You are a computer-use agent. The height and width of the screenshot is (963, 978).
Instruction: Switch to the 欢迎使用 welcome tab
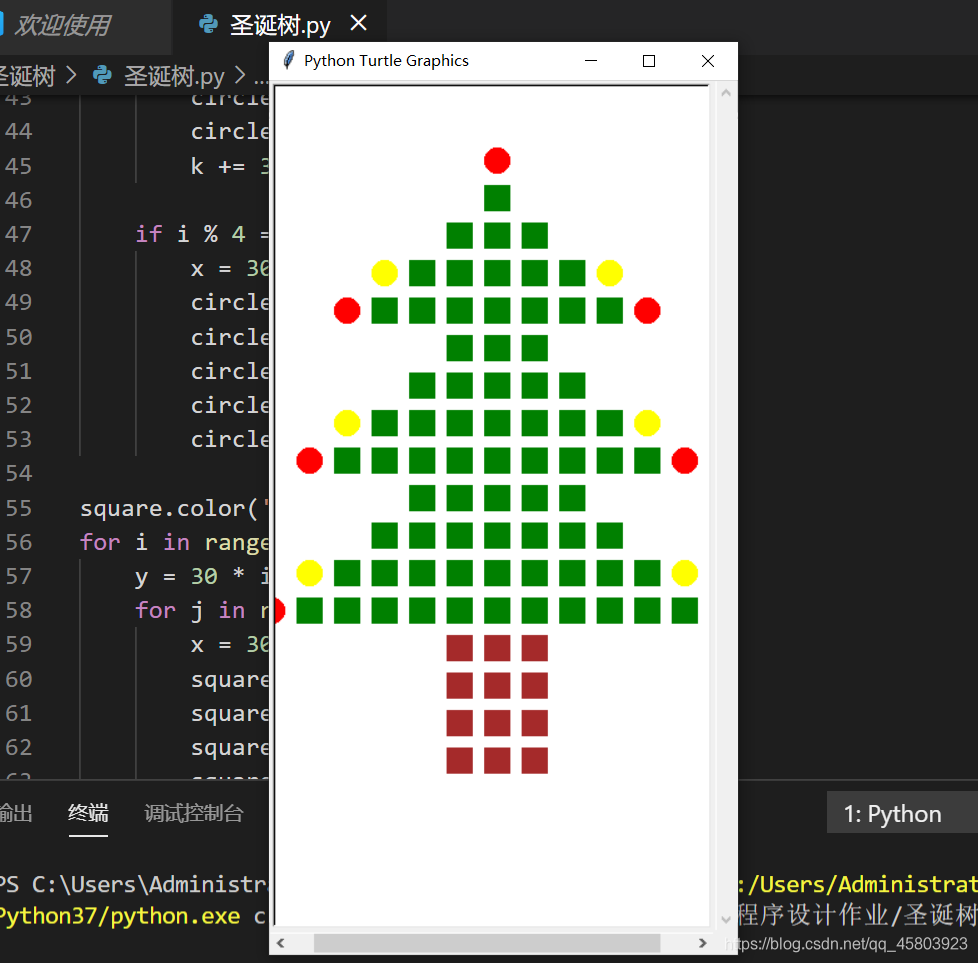coord(62,26)
